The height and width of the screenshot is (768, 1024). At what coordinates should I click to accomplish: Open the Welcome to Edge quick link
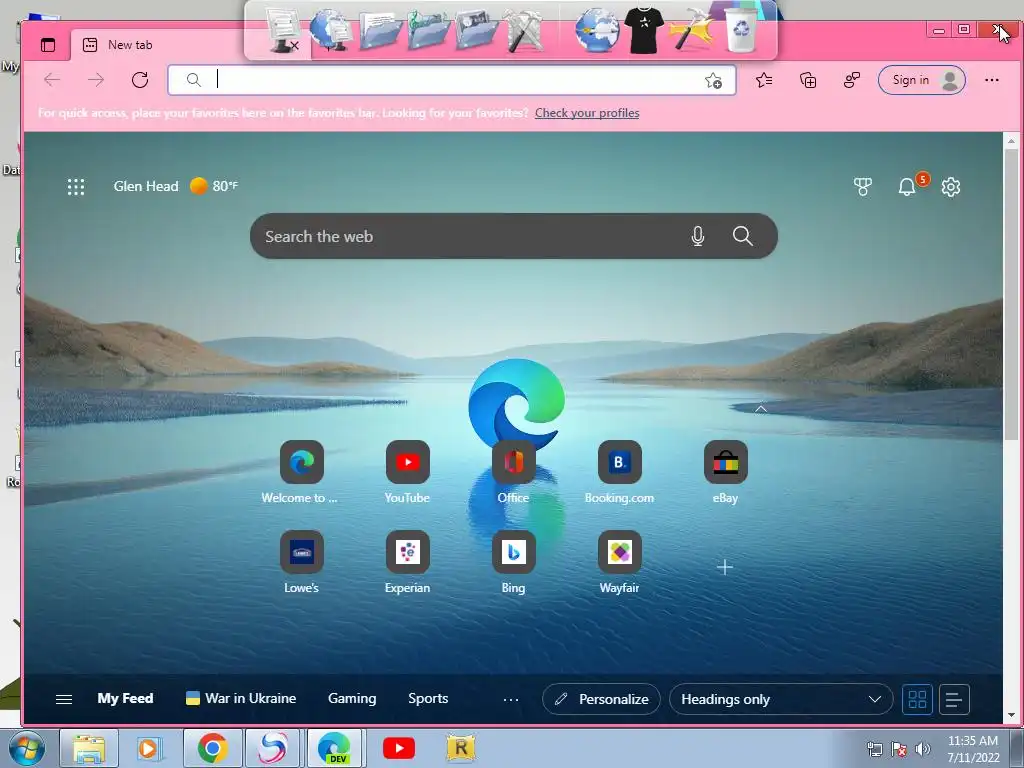point(301,472)
